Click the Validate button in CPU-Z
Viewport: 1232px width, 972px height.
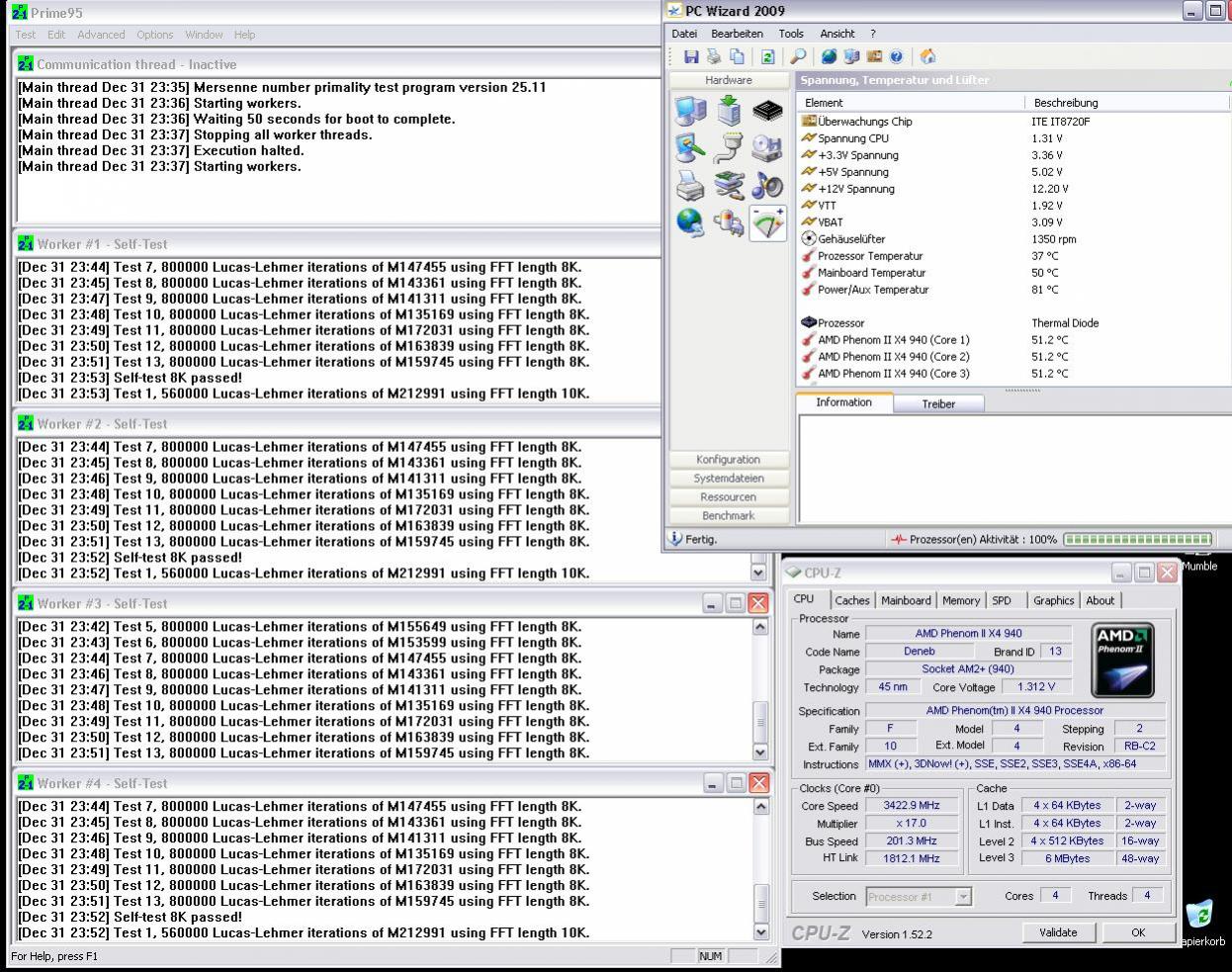pos(1058,932)
